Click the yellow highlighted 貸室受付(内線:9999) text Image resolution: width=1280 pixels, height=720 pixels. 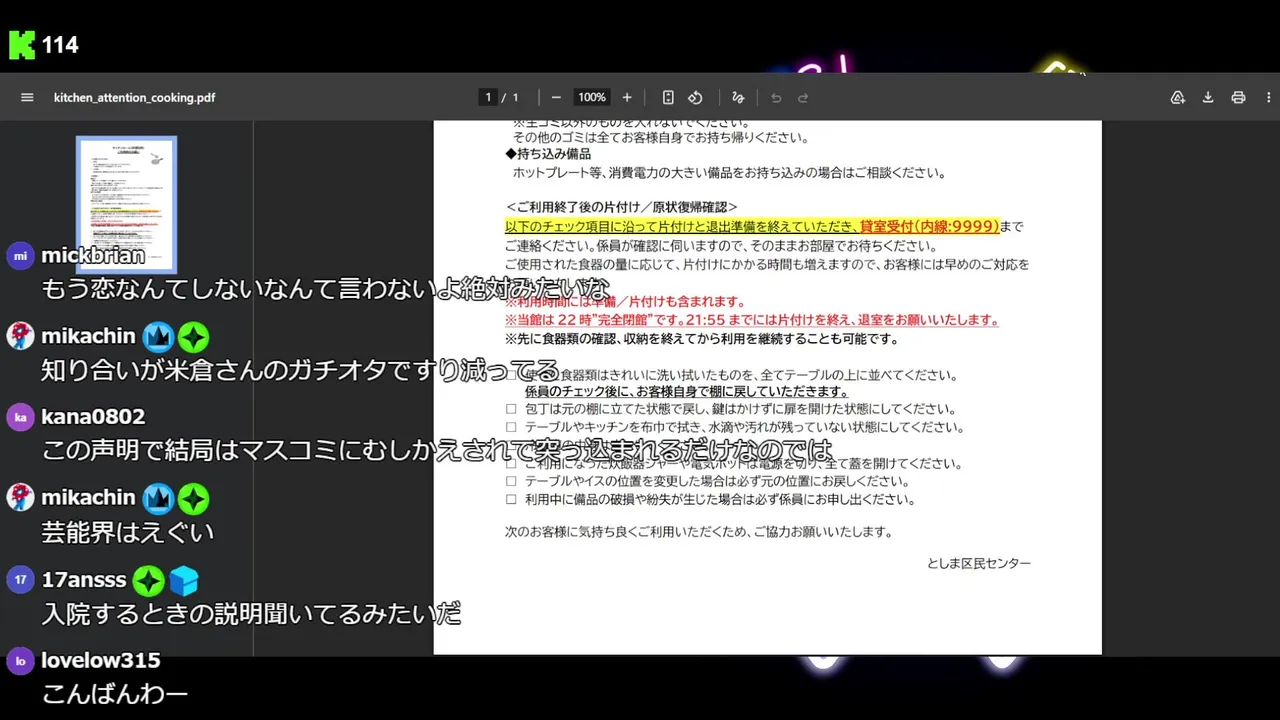929,227
